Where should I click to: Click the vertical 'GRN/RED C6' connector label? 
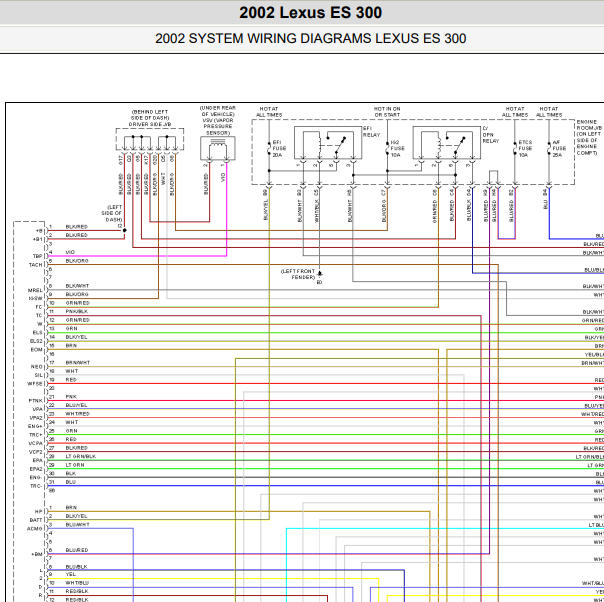tap(435, 206)
